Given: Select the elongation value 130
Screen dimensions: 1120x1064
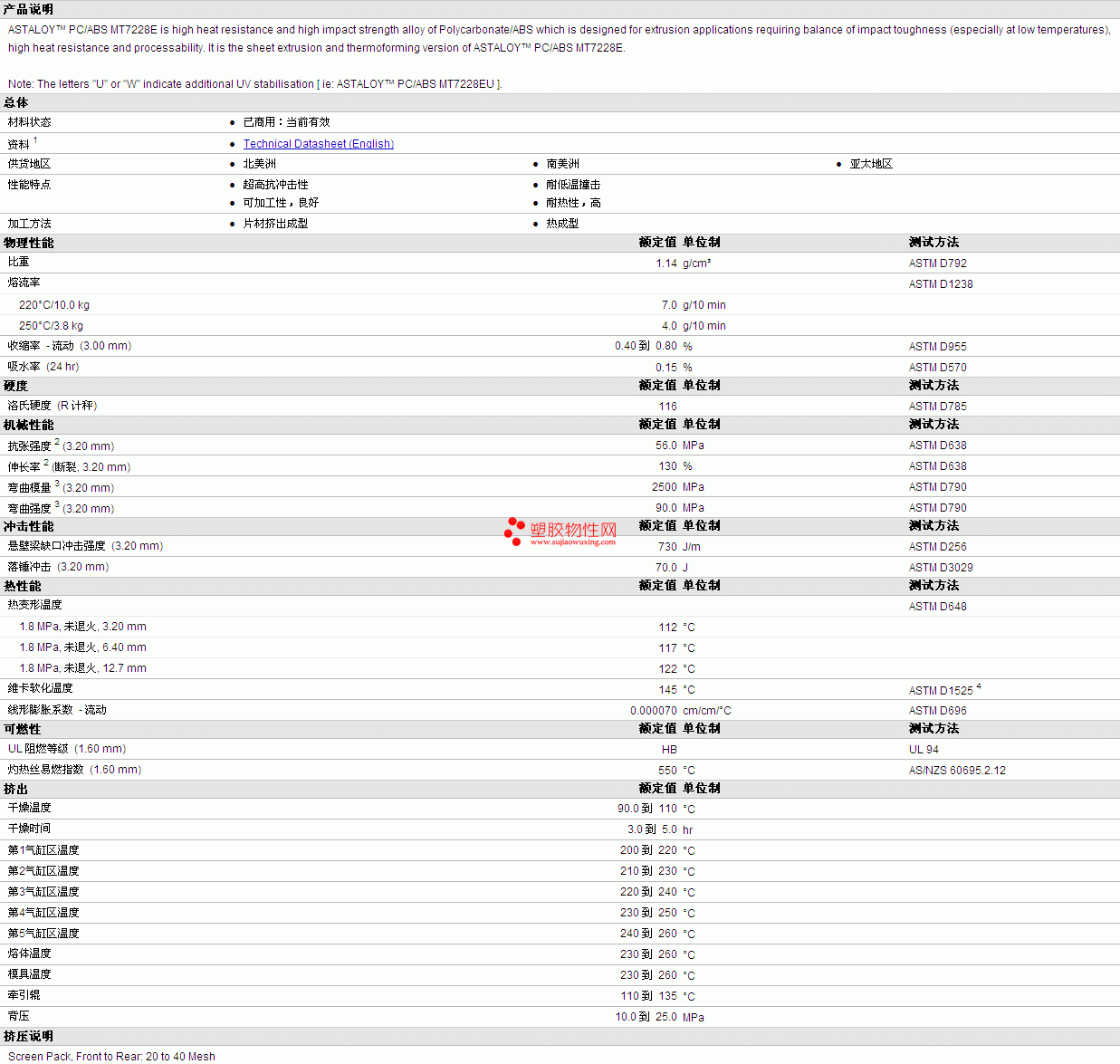Looking at the screenshot, I should [668, 466].
